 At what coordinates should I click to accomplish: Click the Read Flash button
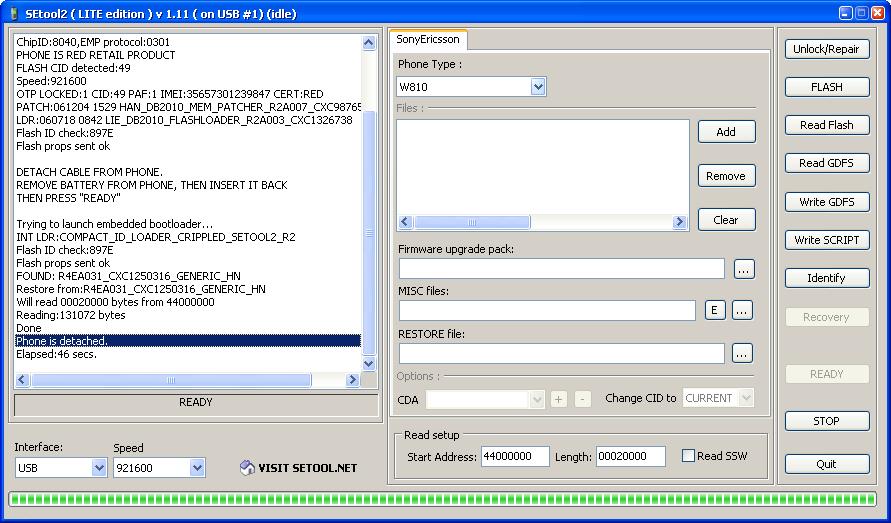pos(827,125)
